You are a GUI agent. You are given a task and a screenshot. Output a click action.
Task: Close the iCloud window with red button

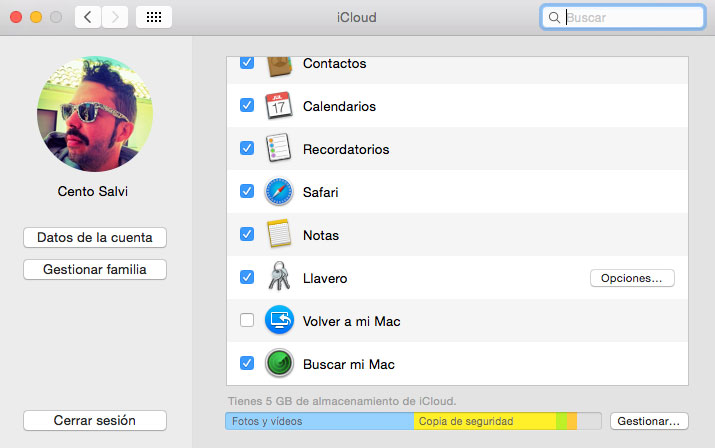tap(16, 17)
